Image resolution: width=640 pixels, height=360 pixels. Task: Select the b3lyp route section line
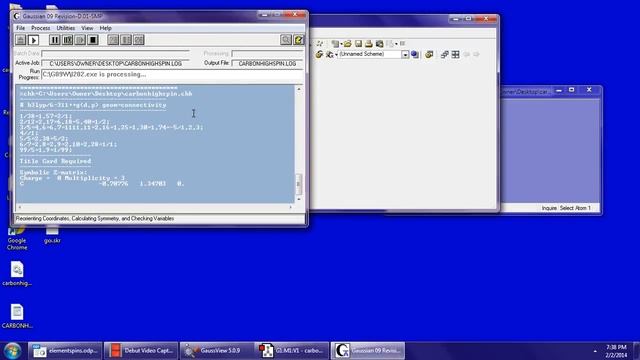pyautogui.click(x=93, y=105)
